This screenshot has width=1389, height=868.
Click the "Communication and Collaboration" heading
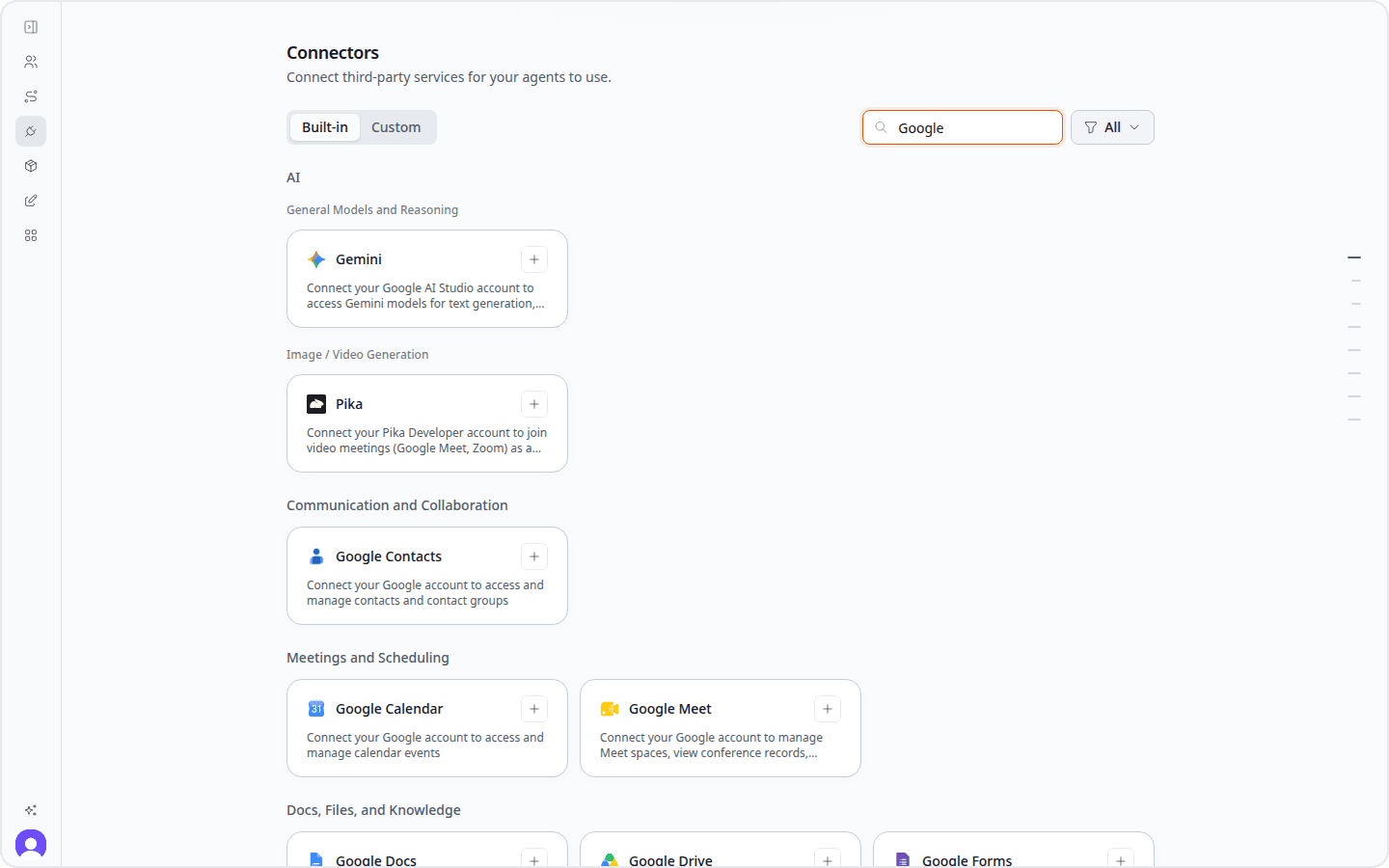[397, 505]
